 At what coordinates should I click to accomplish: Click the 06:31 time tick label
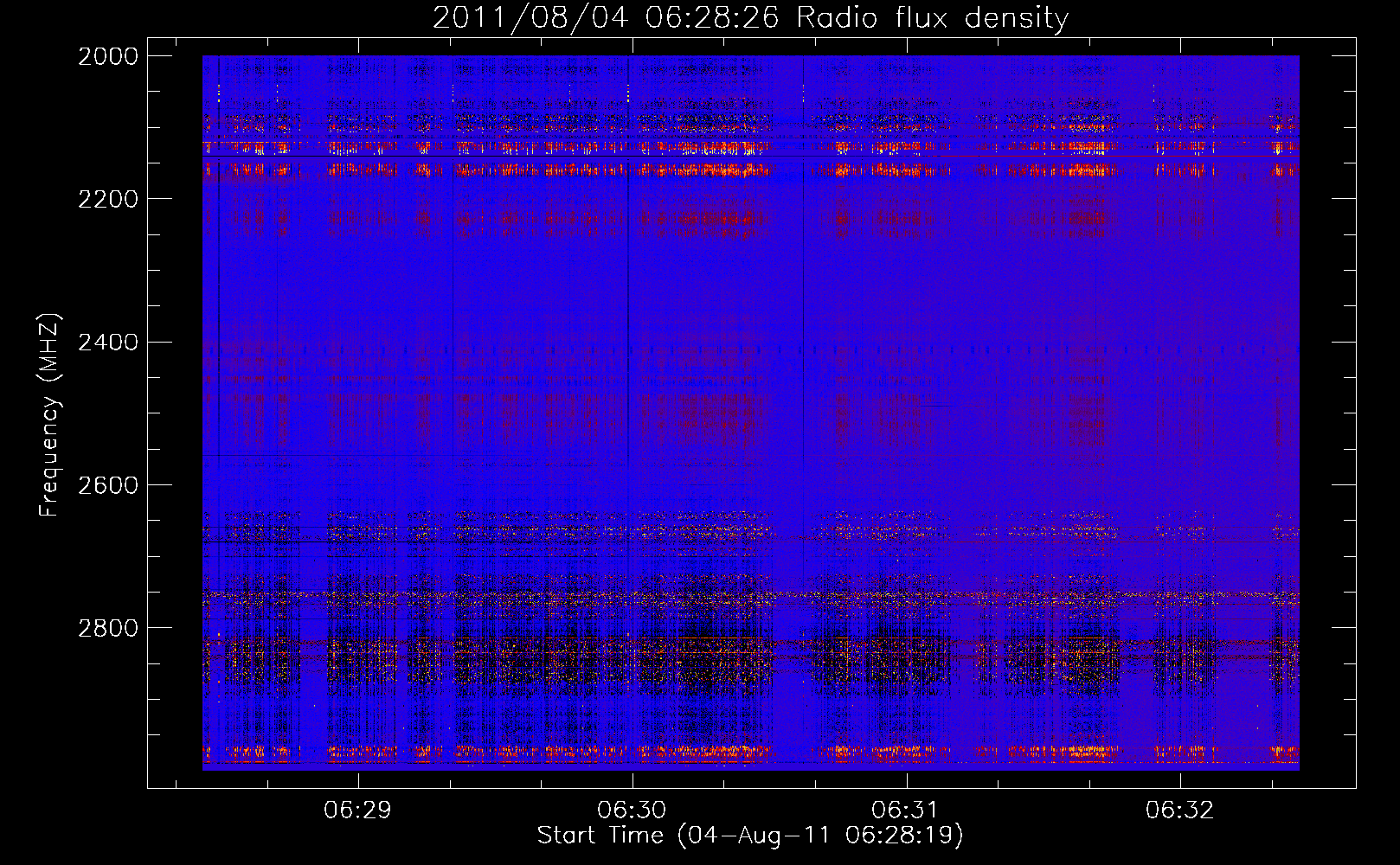pyautogui.click(x=906, y=811)
